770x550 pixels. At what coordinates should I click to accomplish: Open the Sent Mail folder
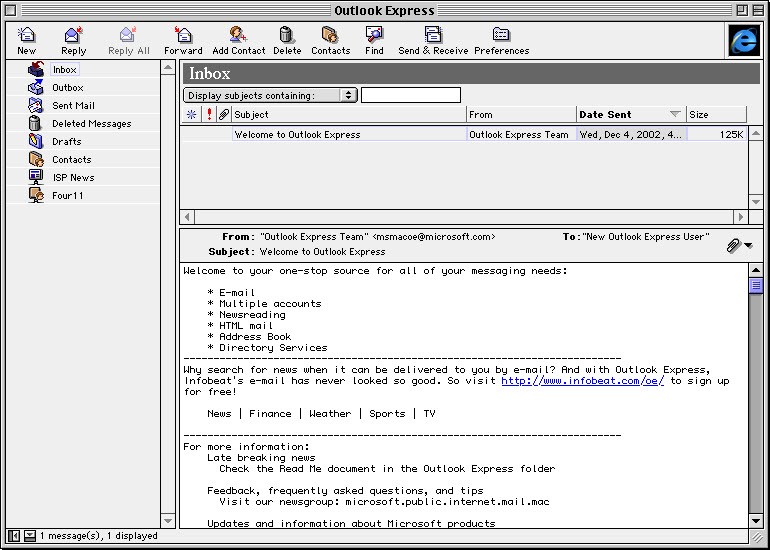72,106
